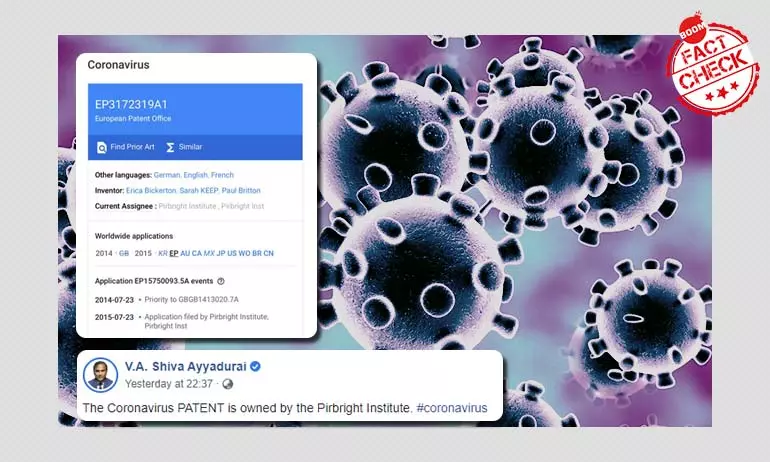The width and height of the screenshot is (770, 462).
Task: Select the BR worldwide application
Action: (x=257, y=253)
